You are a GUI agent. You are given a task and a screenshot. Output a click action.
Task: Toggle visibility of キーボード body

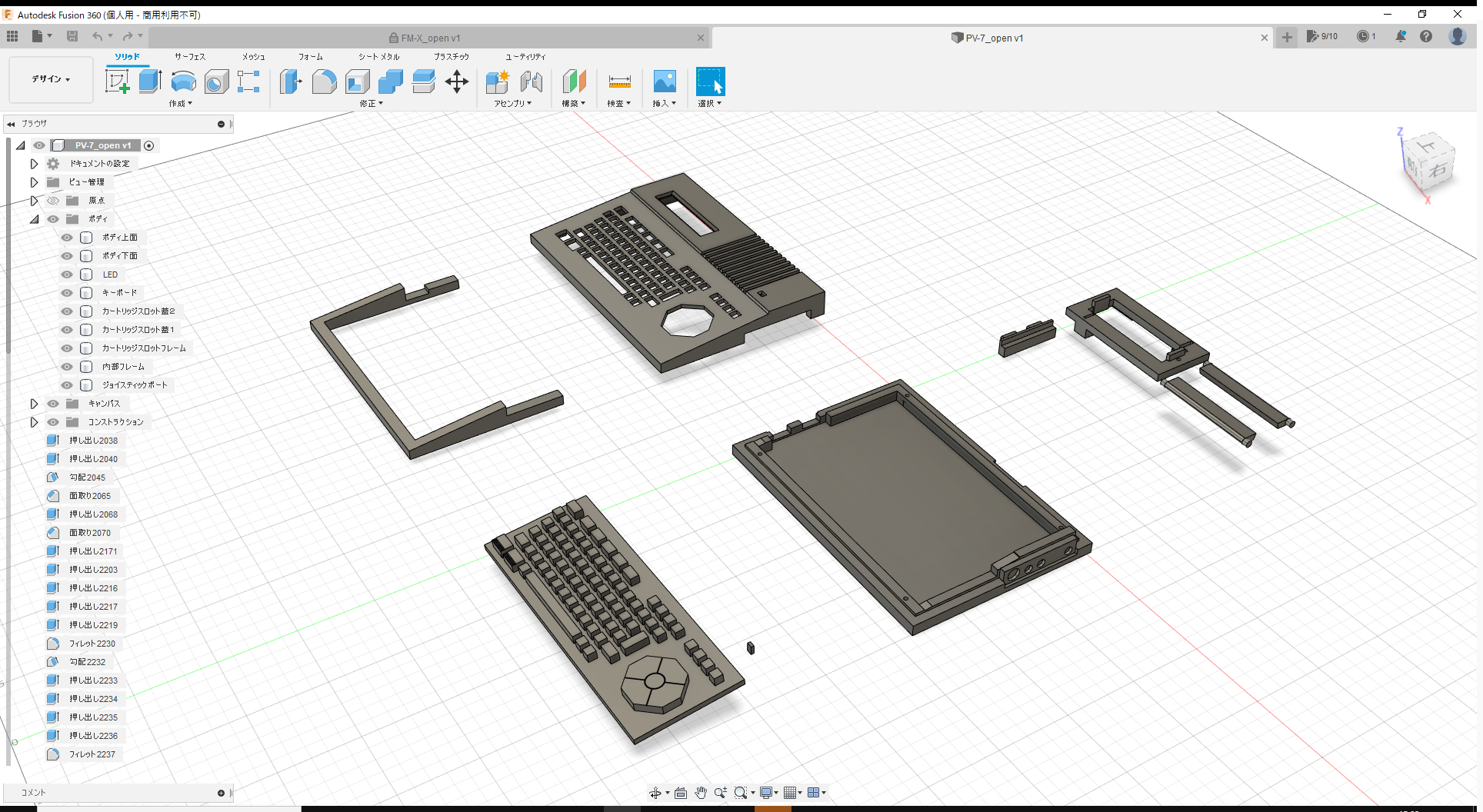[x=66, y=293]
